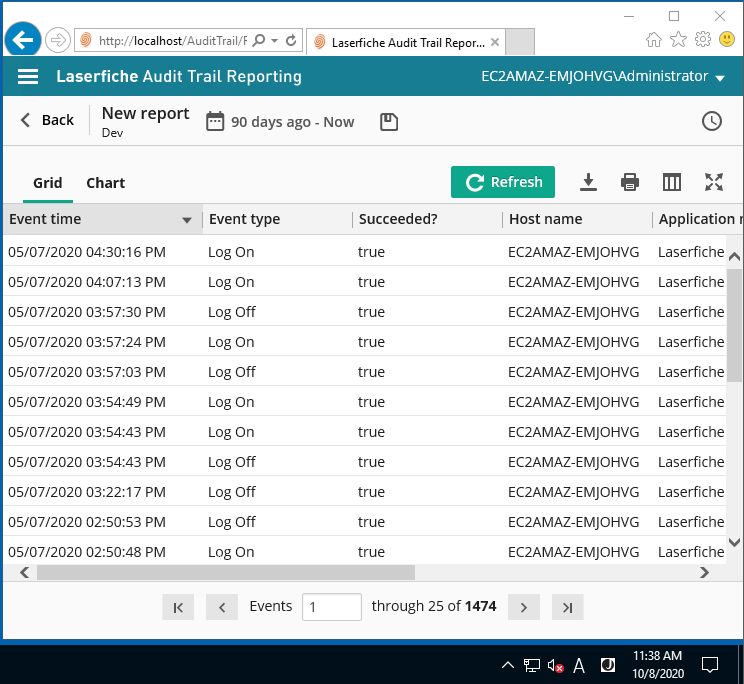Click the vertical scrollbar thumb
This screenshot has width=744, height=684.
pyautogui.click(x=735, y=325)
